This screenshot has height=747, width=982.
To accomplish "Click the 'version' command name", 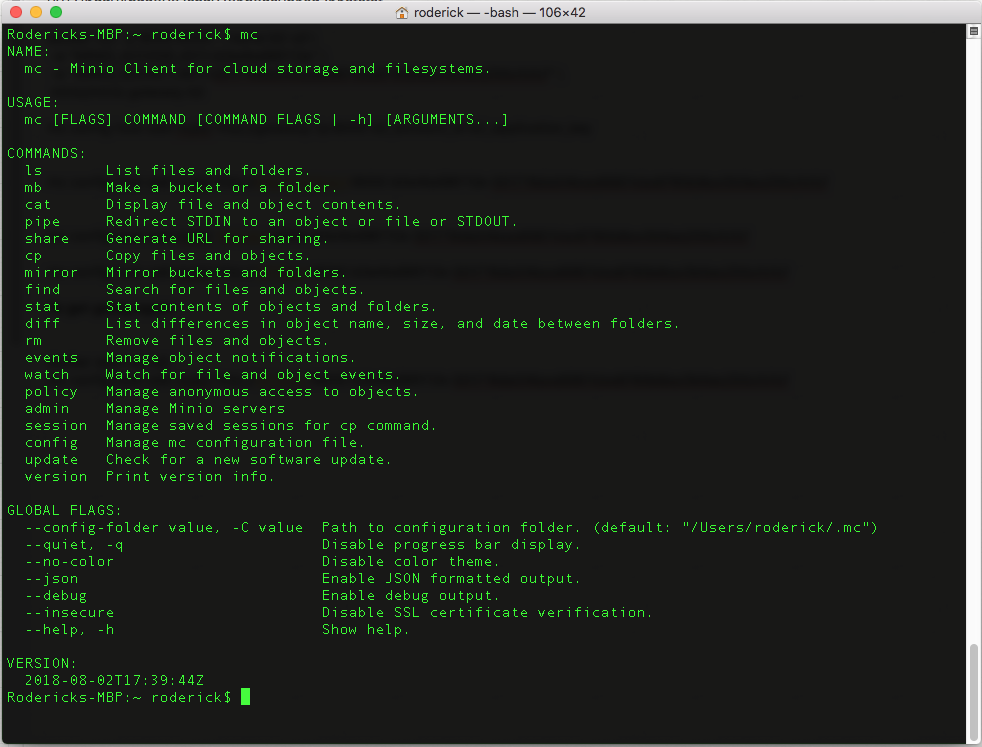I will coord(56,476).
